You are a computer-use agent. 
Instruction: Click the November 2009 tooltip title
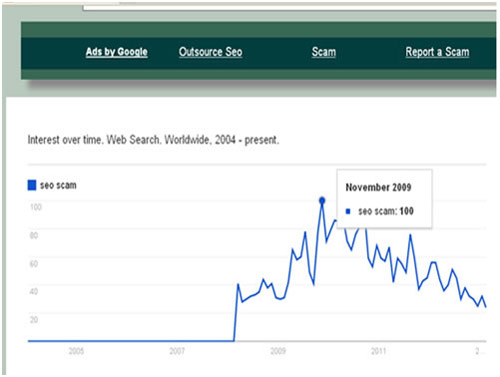point(378,187)
